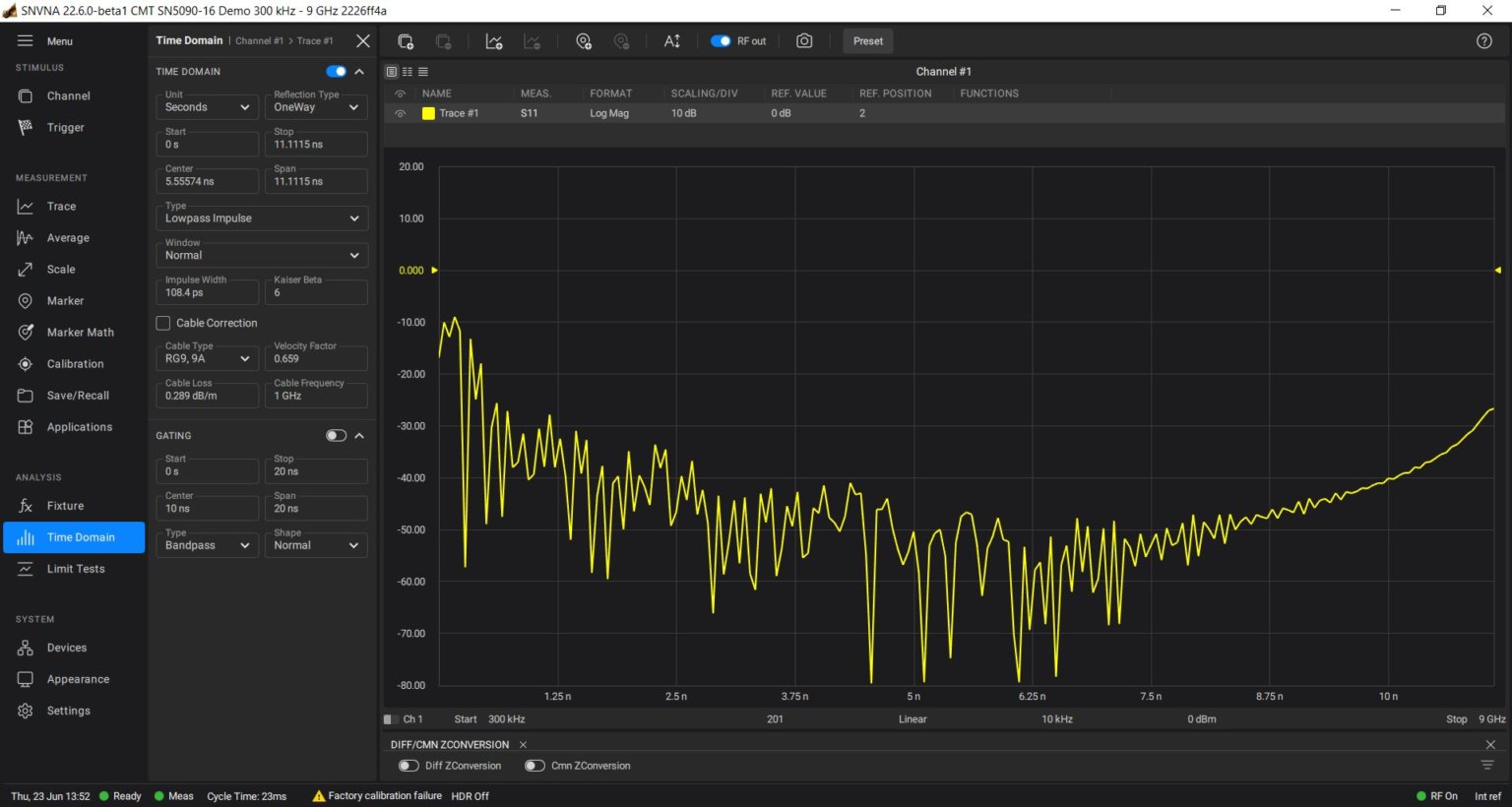The width and height of the screenshot is (1512, 807).
Task: Open the Gating Type dropdown showing Bandpass
Action: (x=207, y=544)
